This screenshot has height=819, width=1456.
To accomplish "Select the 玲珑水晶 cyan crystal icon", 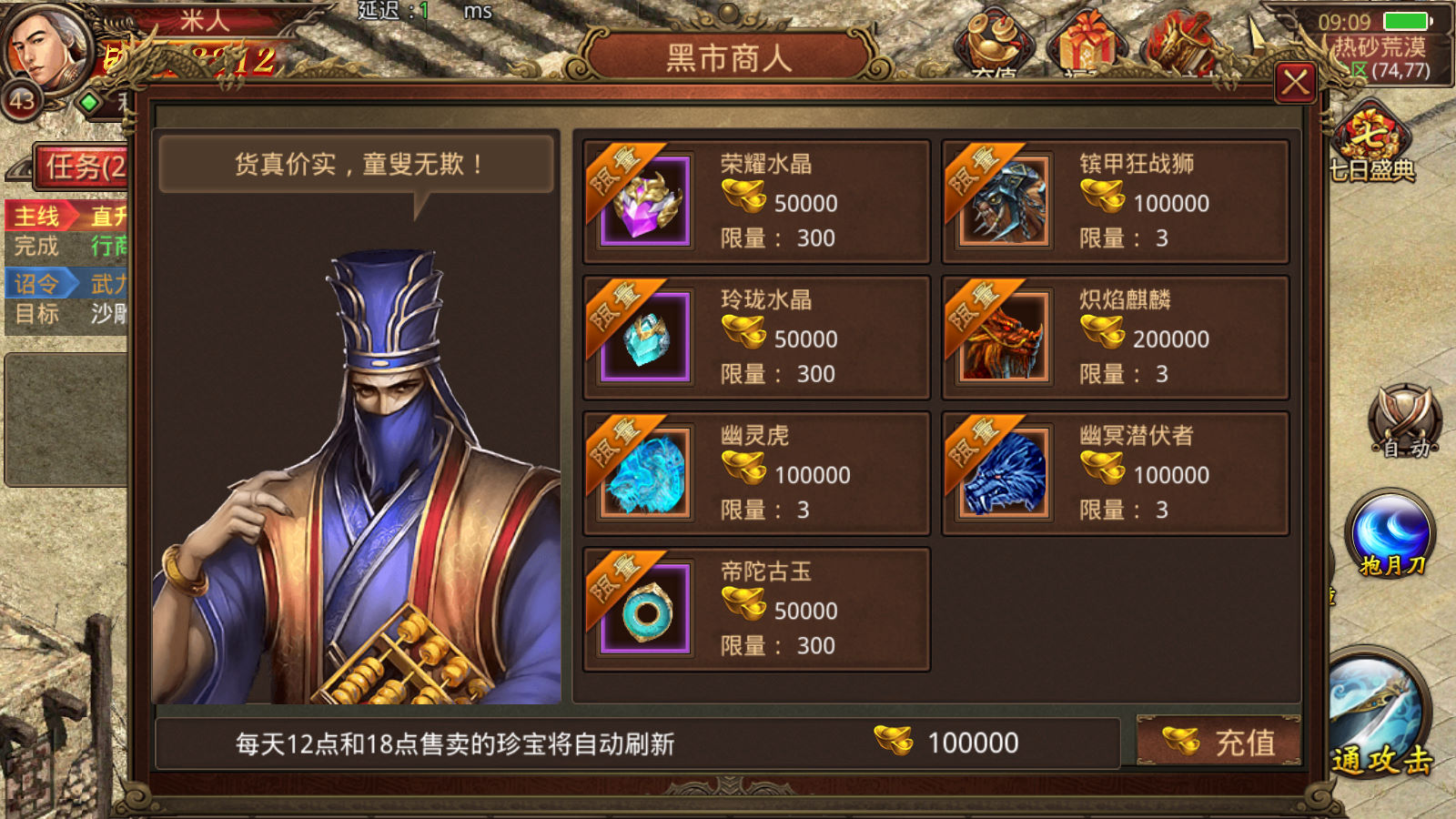I will pos(644,337).
